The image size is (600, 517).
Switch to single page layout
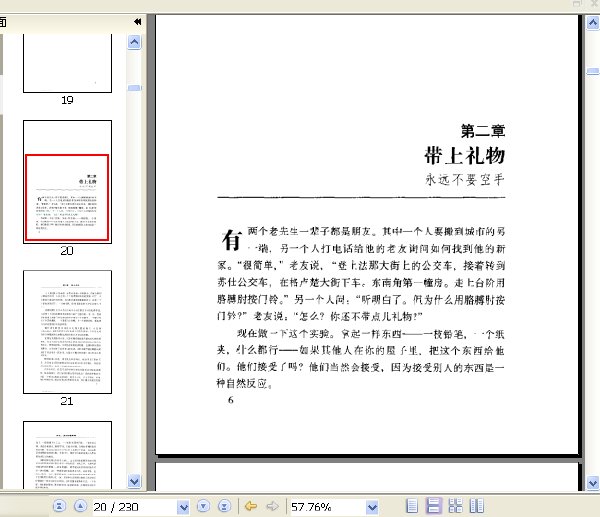tap(412, 506)
